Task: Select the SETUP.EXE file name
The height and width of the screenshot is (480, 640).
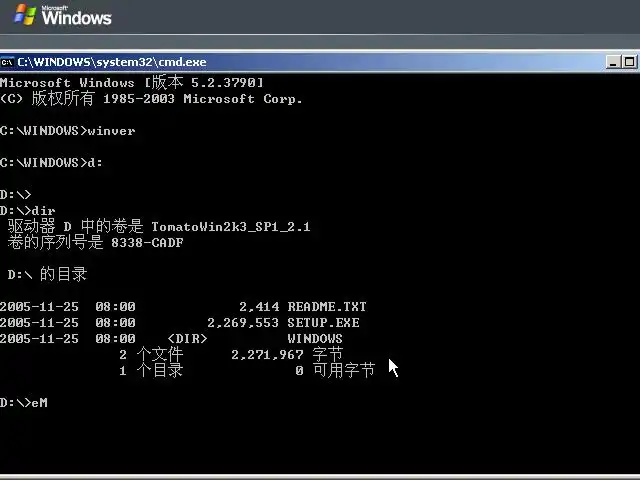Action: click(323, 322)
